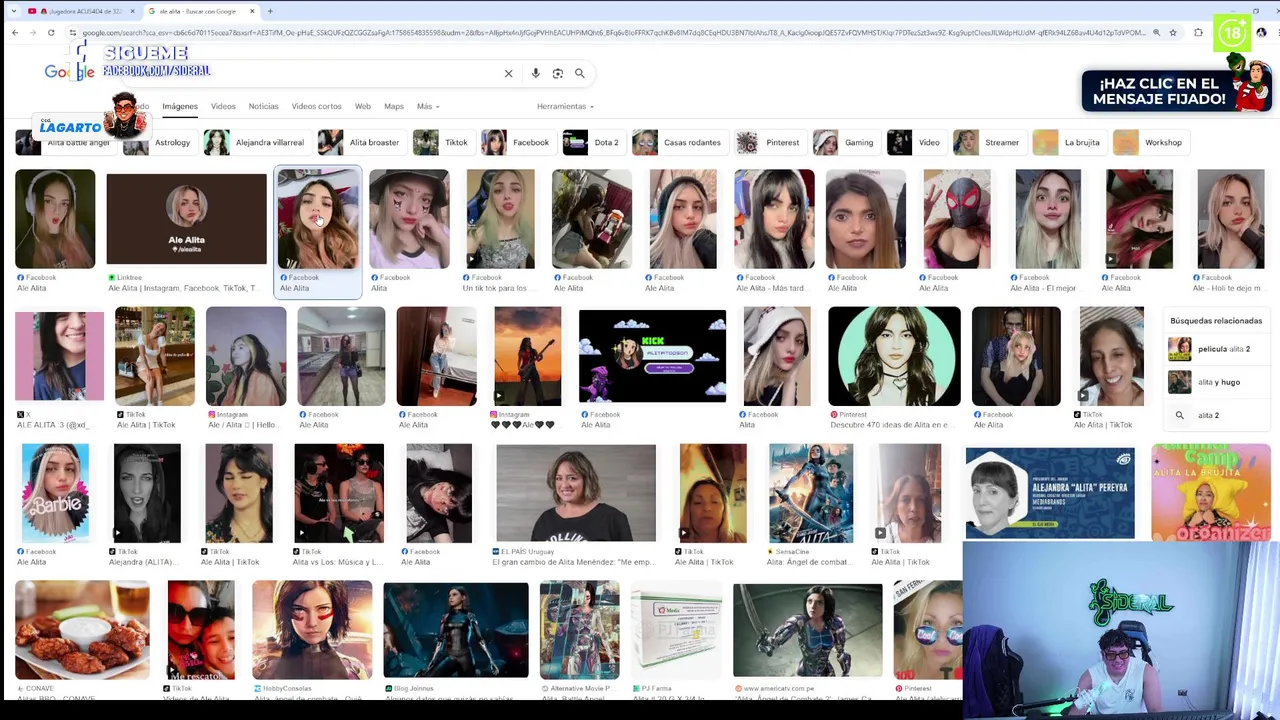Open tab search chevron at top left
Viewport: 1280px width, 720px height.
[x=13, y=11]
